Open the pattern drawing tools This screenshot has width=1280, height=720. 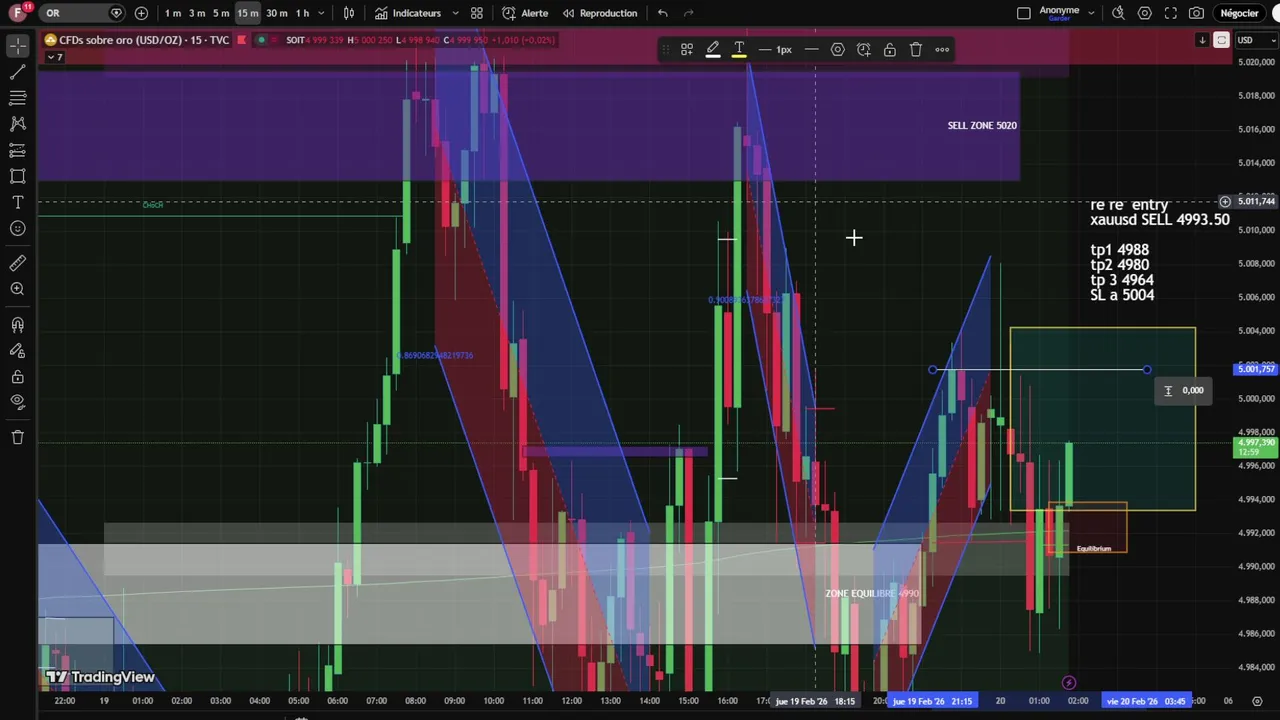click(x=17, y=124)
